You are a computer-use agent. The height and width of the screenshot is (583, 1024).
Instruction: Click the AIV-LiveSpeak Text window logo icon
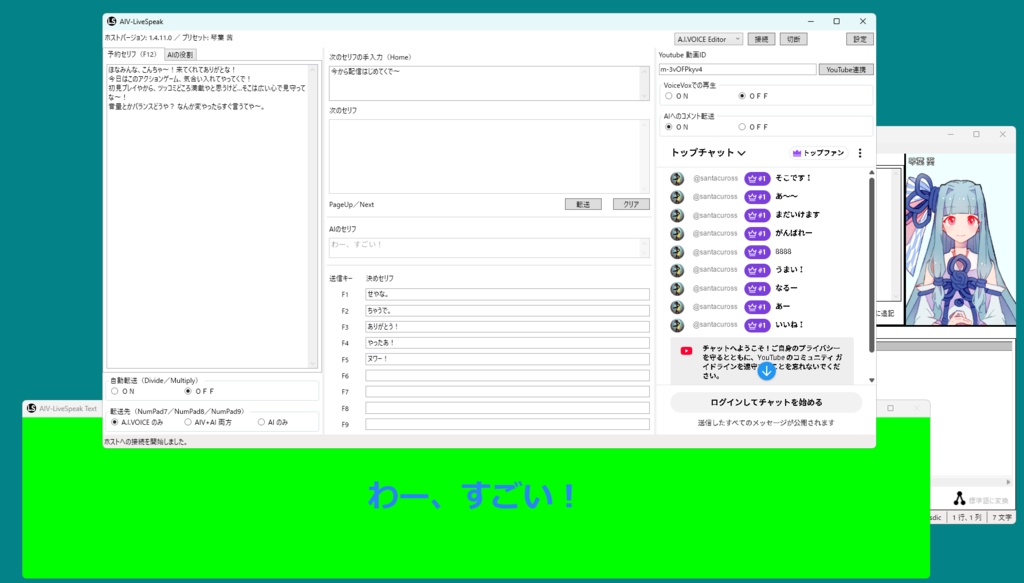[31, 408]
